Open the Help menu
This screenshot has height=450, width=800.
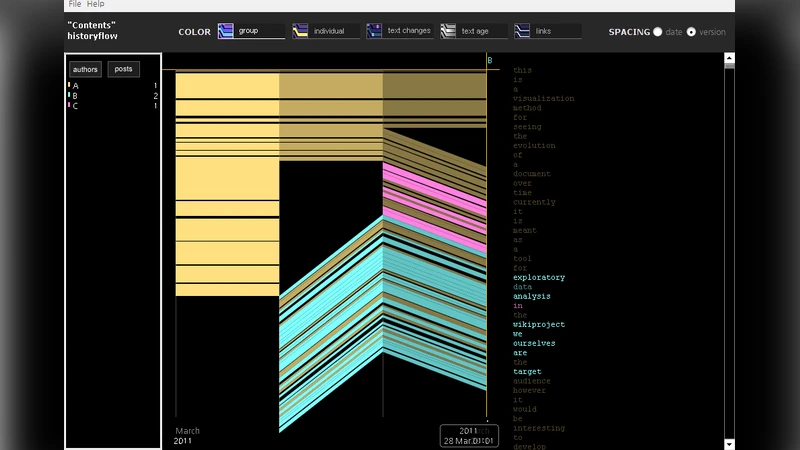click(95, 5)
